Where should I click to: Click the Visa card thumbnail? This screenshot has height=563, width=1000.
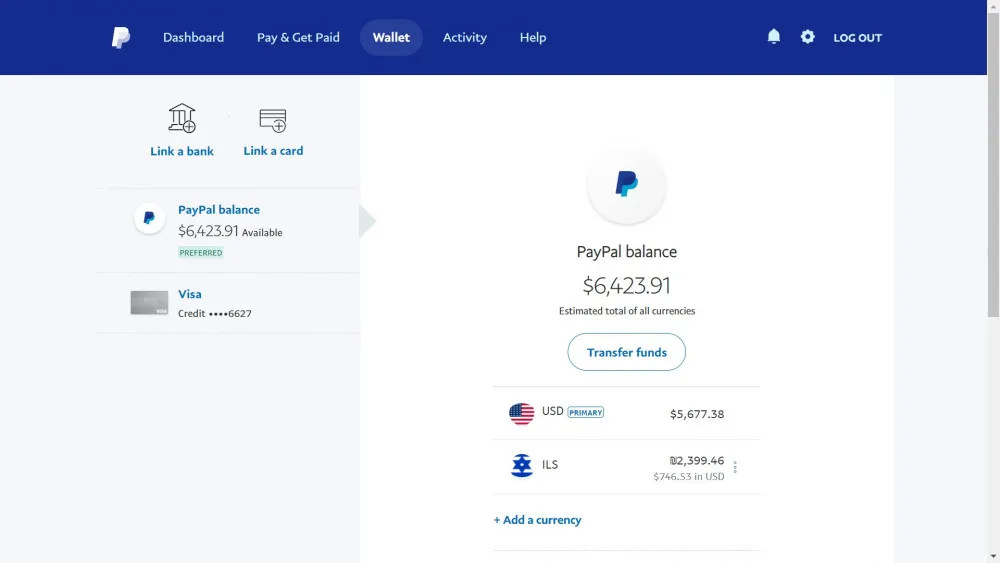149,302
